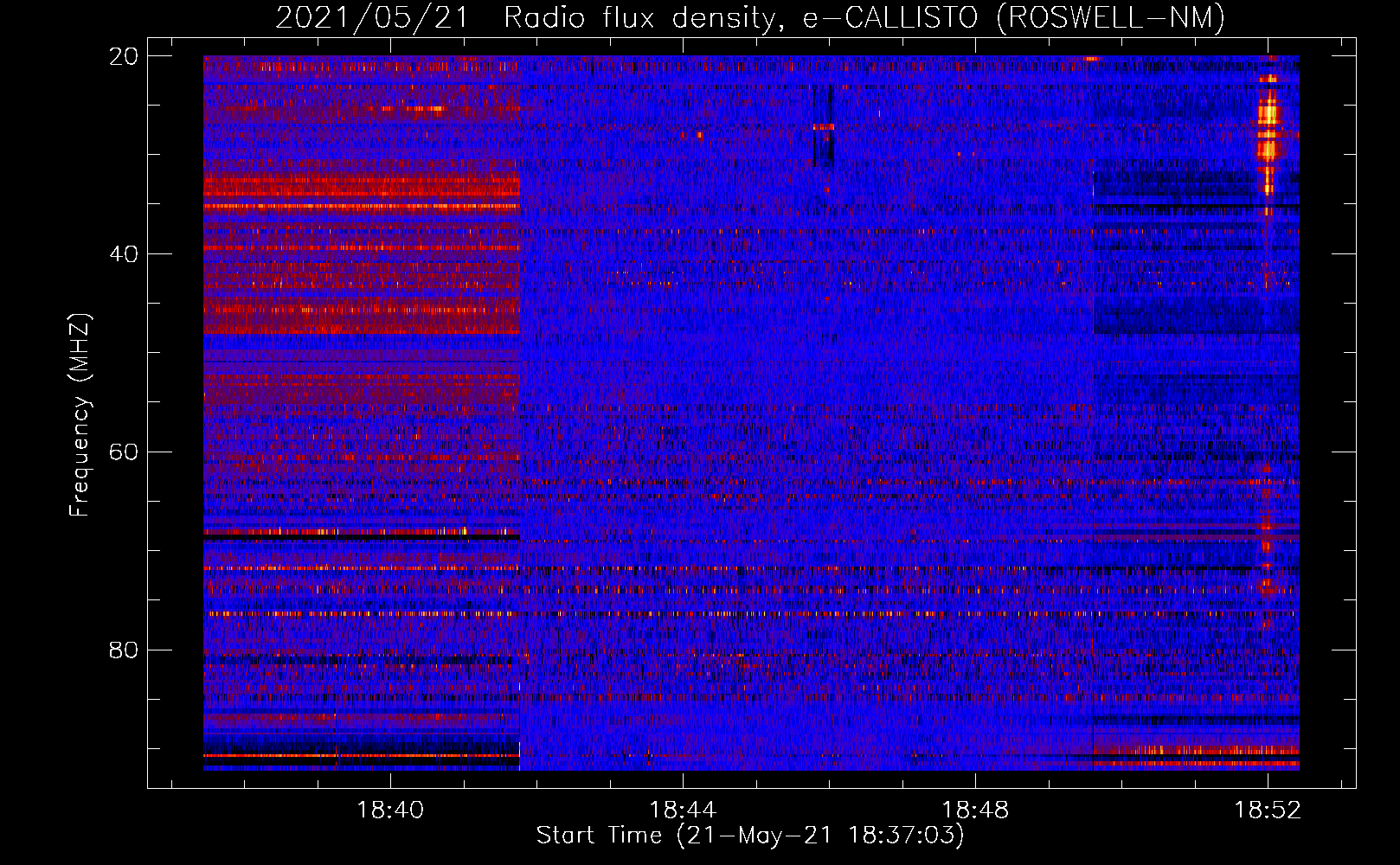Click the '40' frequency tick label
Viewport: 1400px width, 865px height.
click(124, 254)
